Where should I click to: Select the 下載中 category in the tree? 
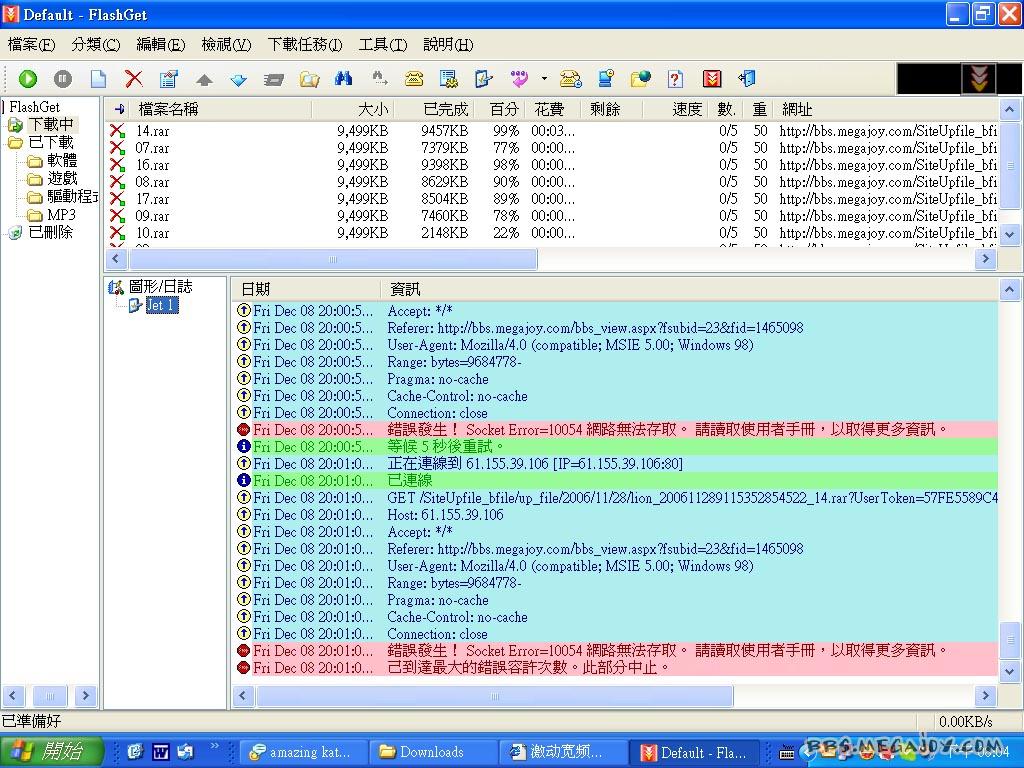51,124
